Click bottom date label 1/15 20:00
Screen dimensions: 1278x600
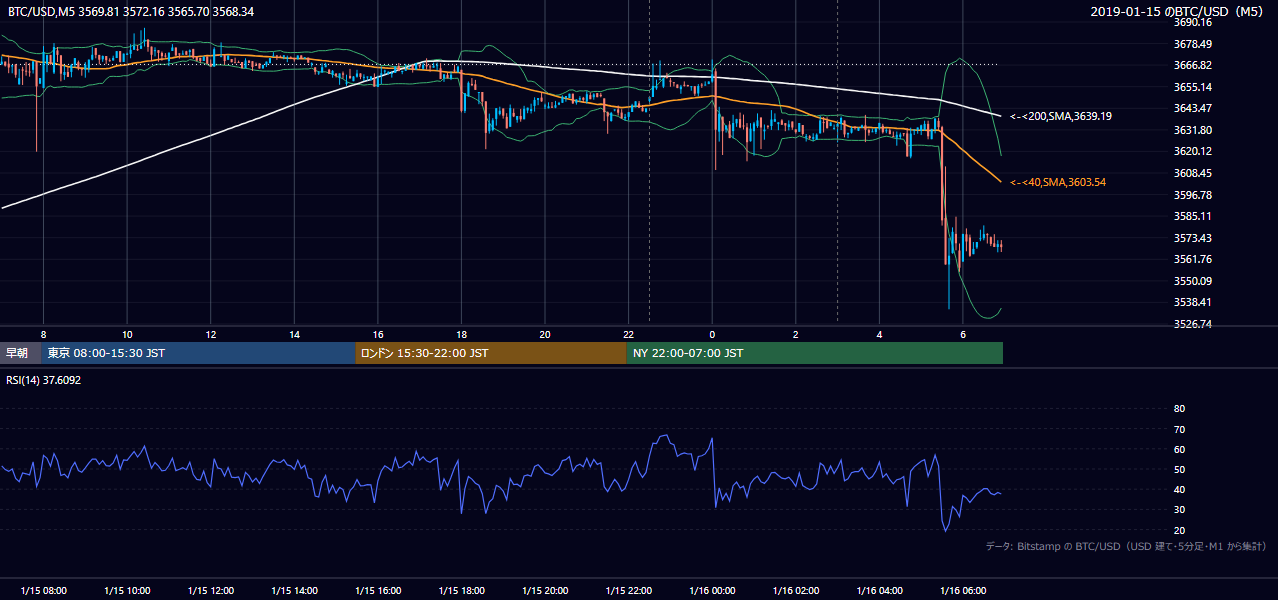[545, 590]
